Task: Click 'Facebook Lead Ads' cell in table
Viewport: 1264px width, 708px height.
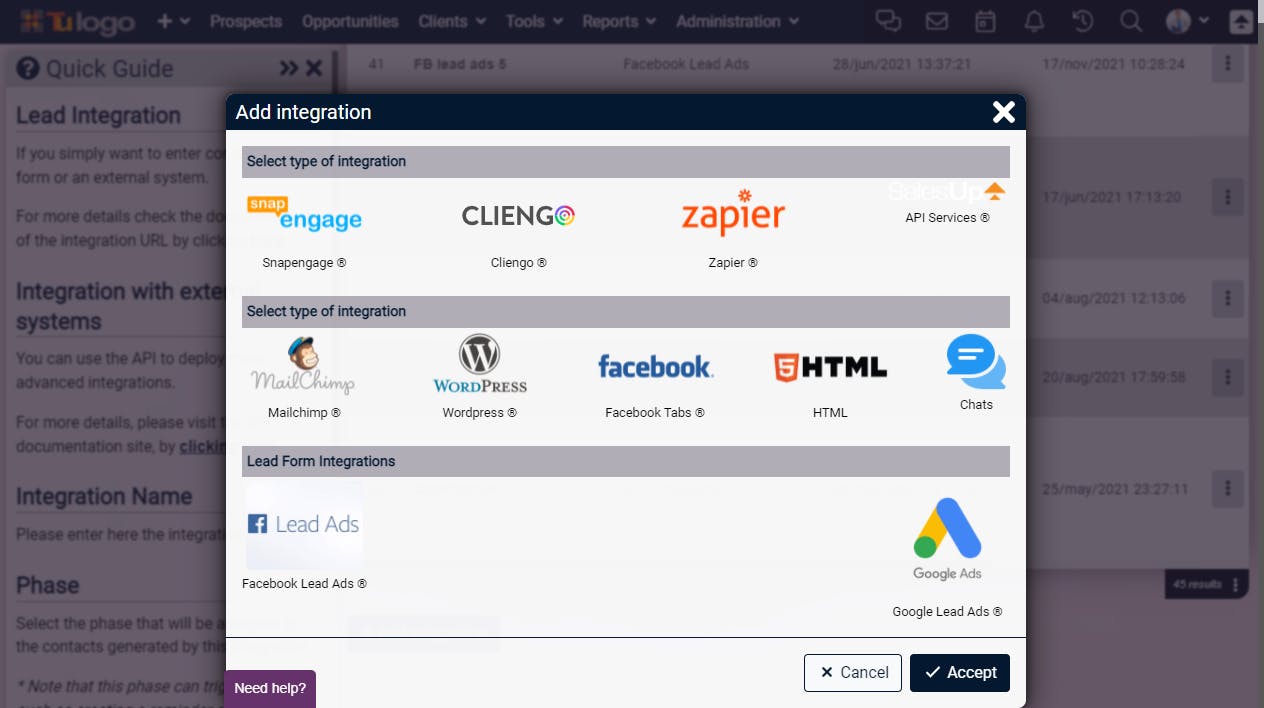Action: (686, 64)
